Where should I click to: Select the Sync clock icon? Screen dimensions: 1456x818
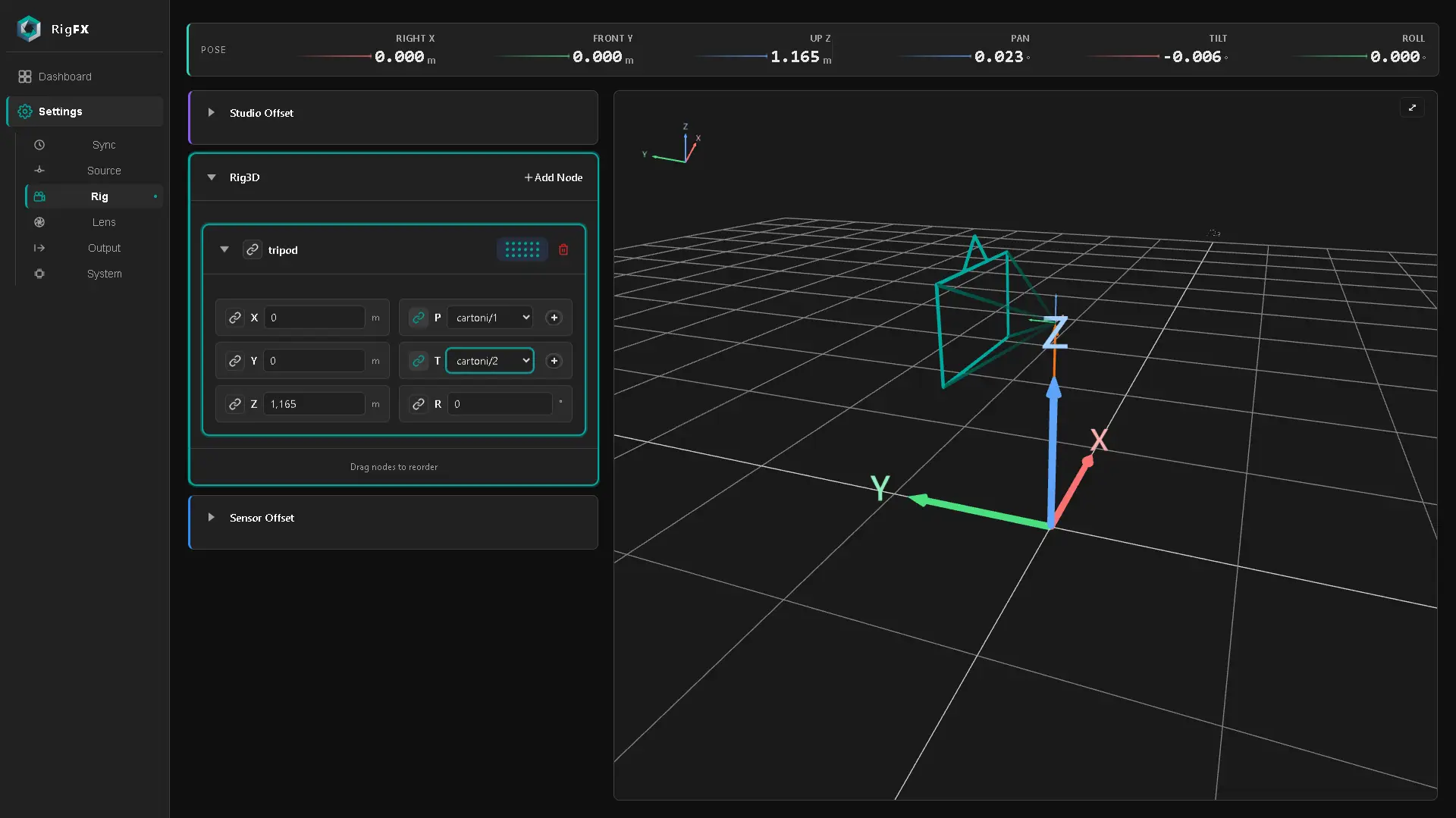(39, 145)
